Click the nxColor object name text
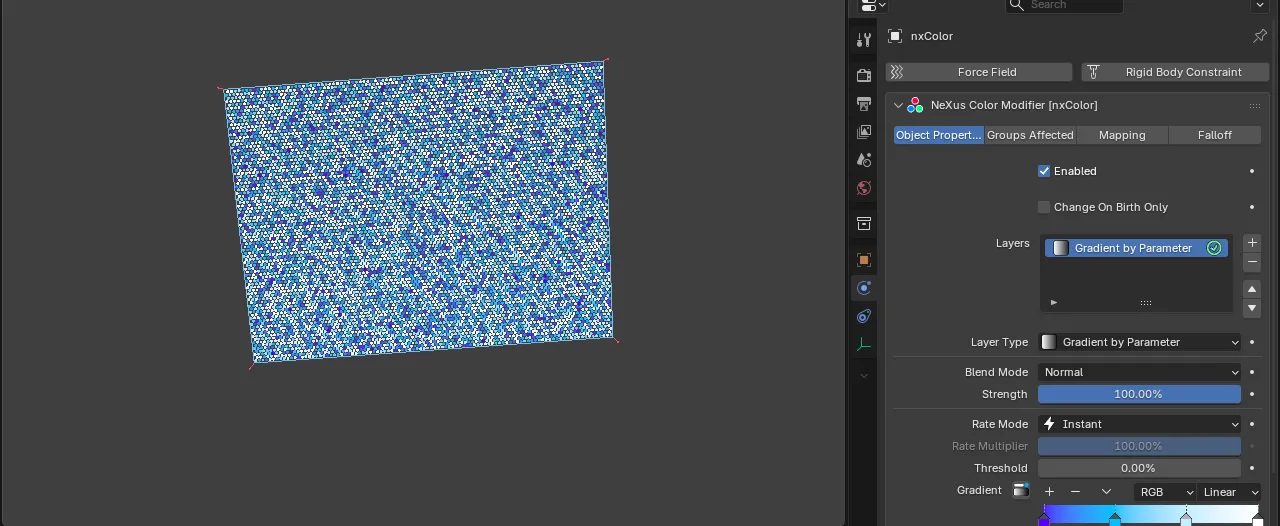Image resolution: width=1280 pixels, height=526 pixels. click(932, 36)
